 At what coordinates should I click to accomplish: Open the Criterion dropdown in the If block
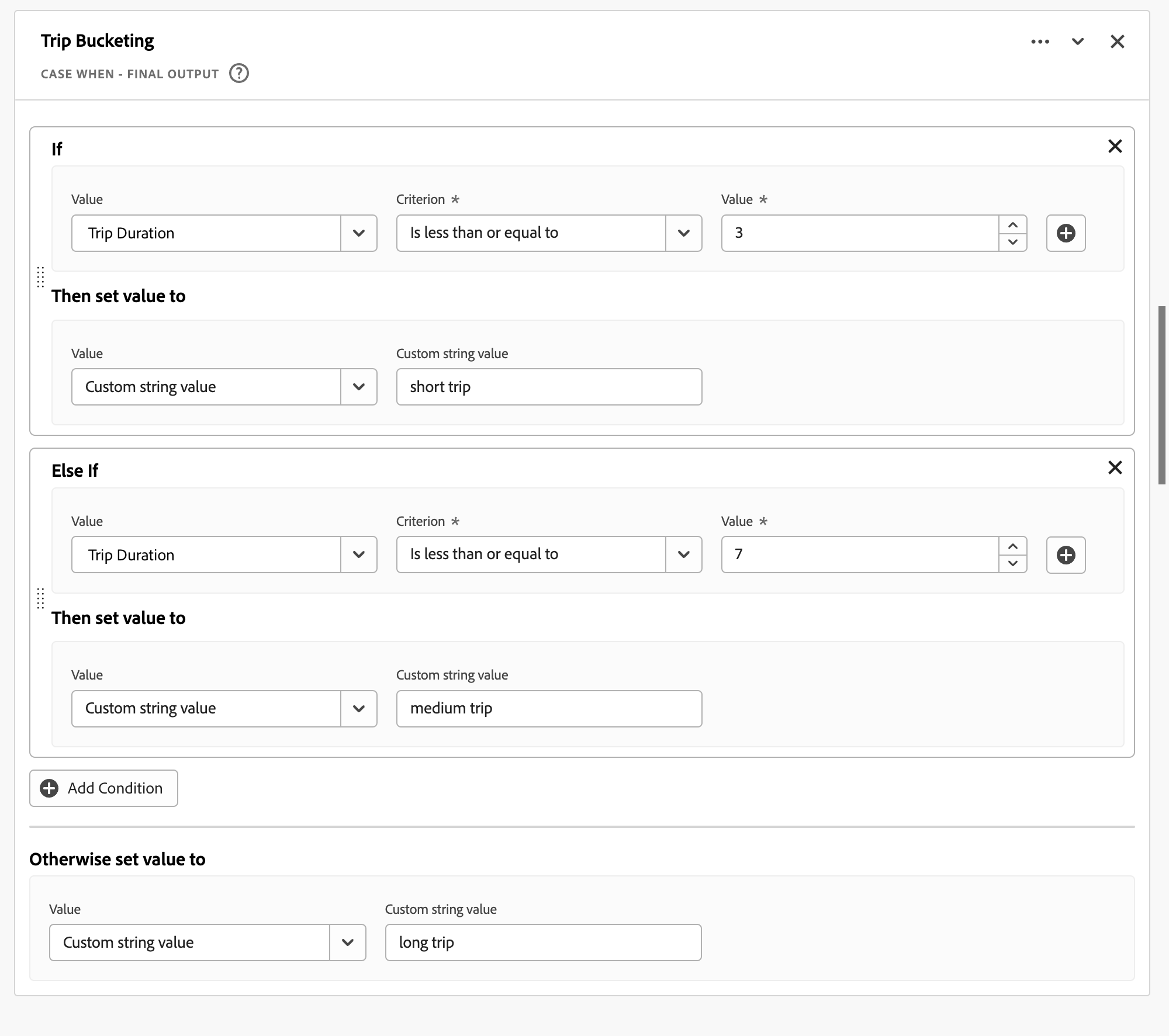click(683, 233)
